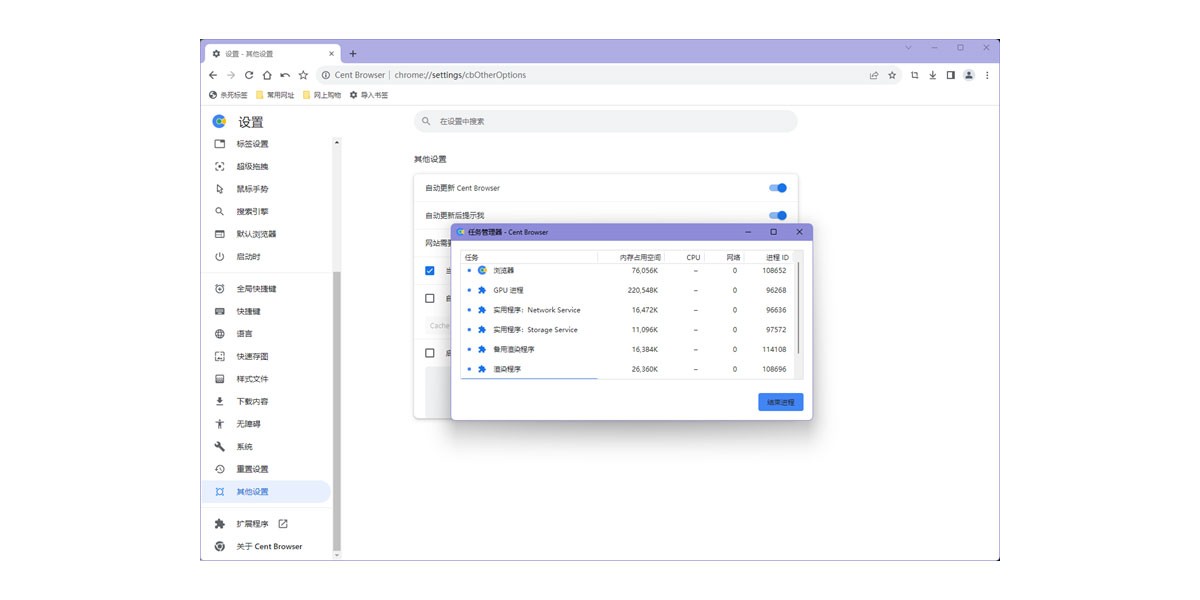
Task: Bookmark this page with omnibox star
Action: click(892, 75)
